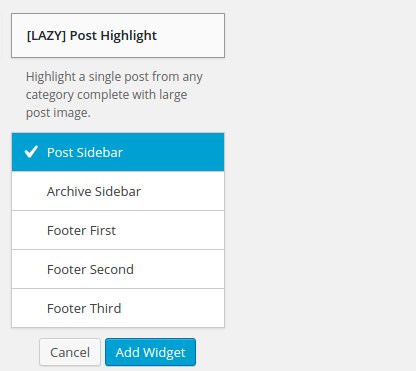Image resolution: width=416 pixels, height=371 pixels.
Task: Select the Post Sidebar option
Action: (x=118, y=152)
